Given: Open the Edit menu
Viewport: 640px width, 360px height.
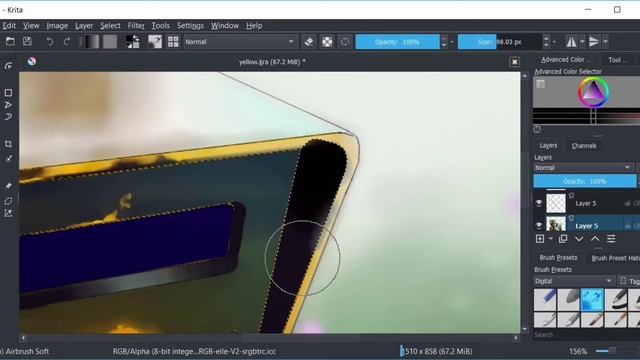Looking at the screenshot, I should (x=9, y=26).
